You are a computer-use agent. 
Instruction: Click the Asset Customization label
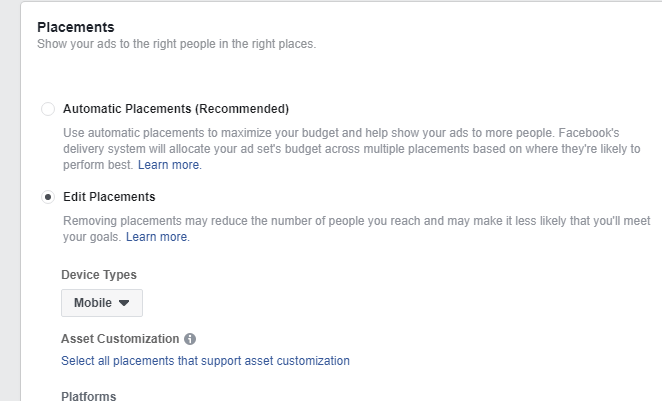point(120,339)
